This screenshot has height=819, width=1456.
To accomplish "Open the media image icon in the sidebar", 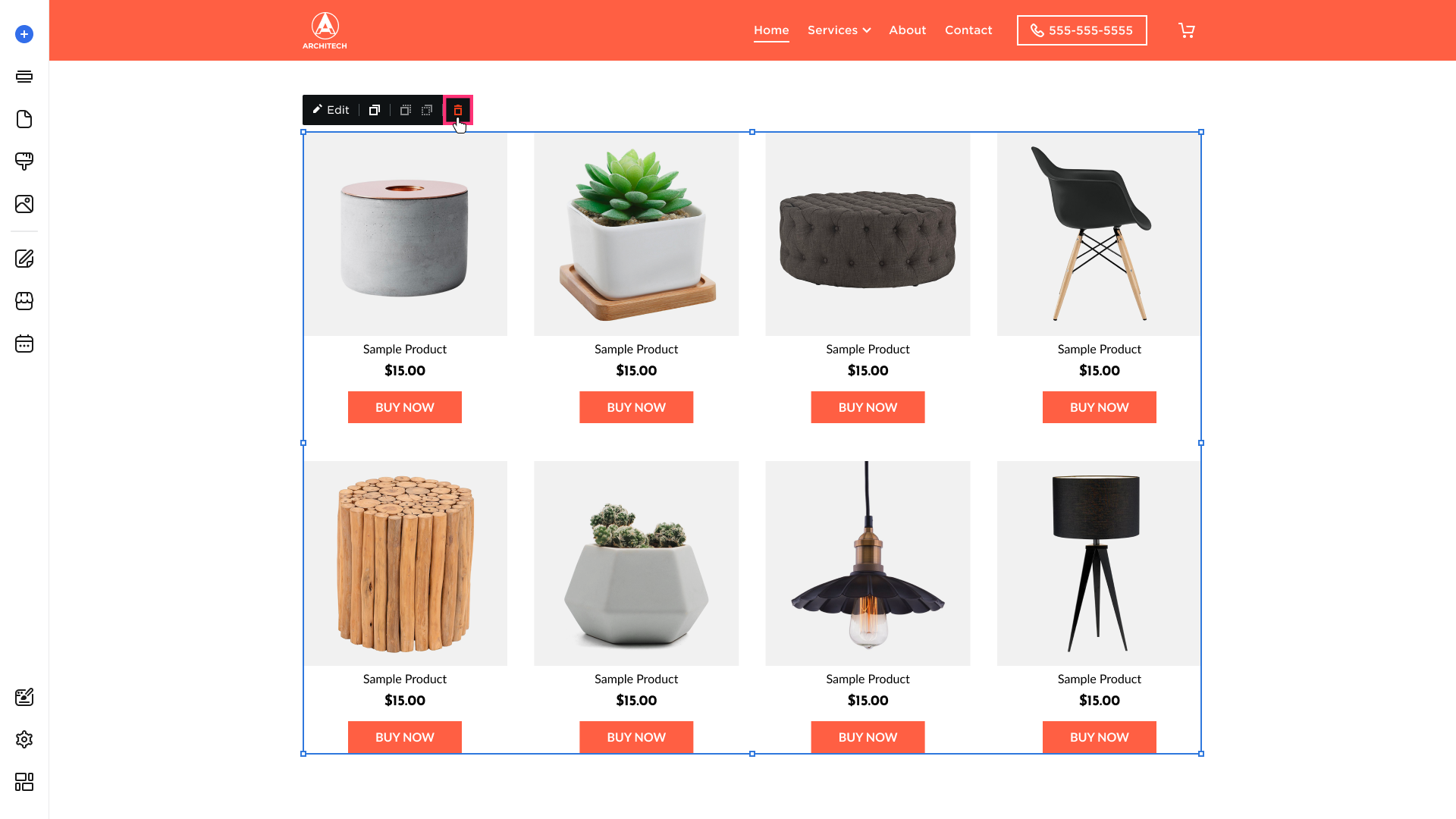I will pos(24,204).
